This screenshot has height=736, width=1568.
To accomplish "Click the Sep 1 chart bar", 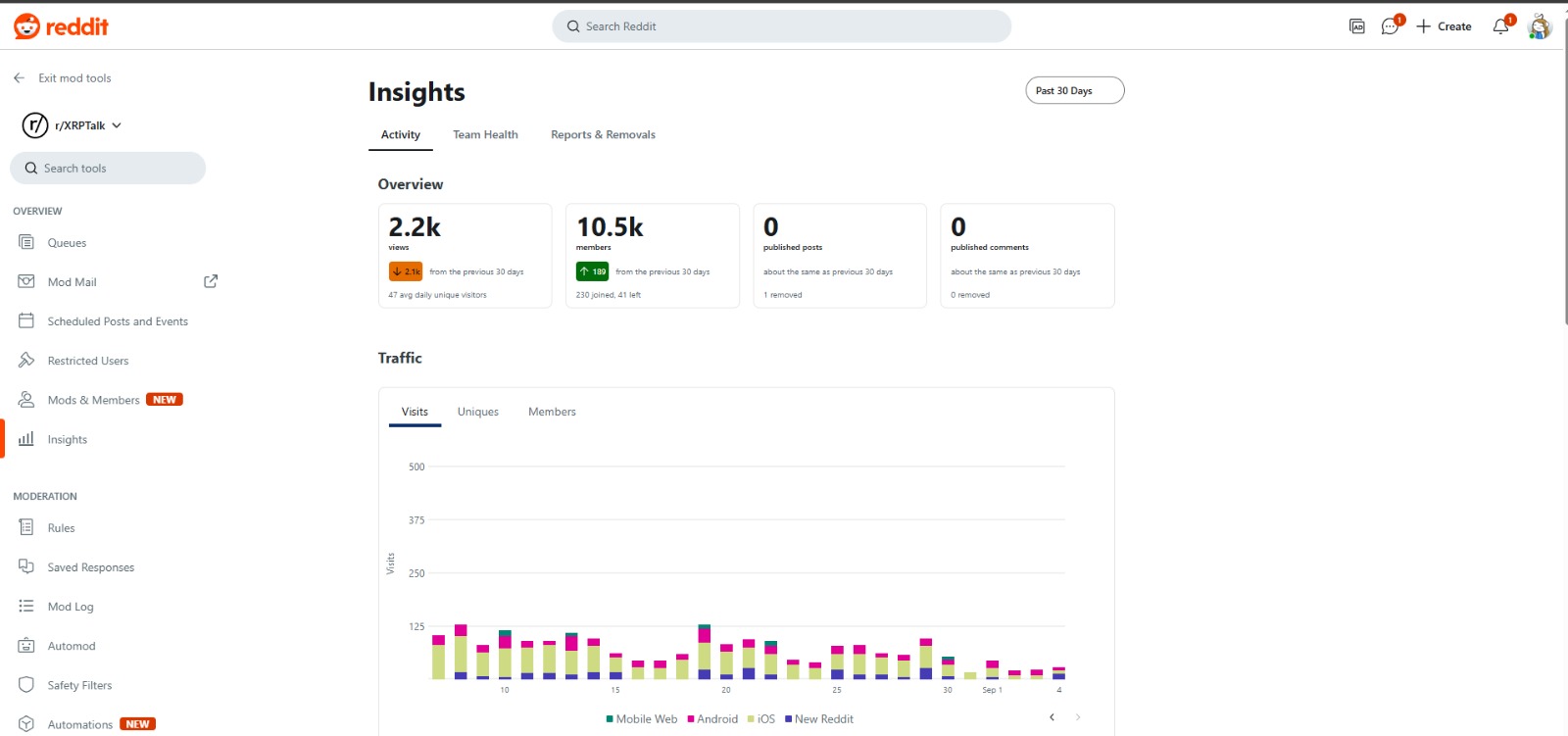I will (992, 670).
